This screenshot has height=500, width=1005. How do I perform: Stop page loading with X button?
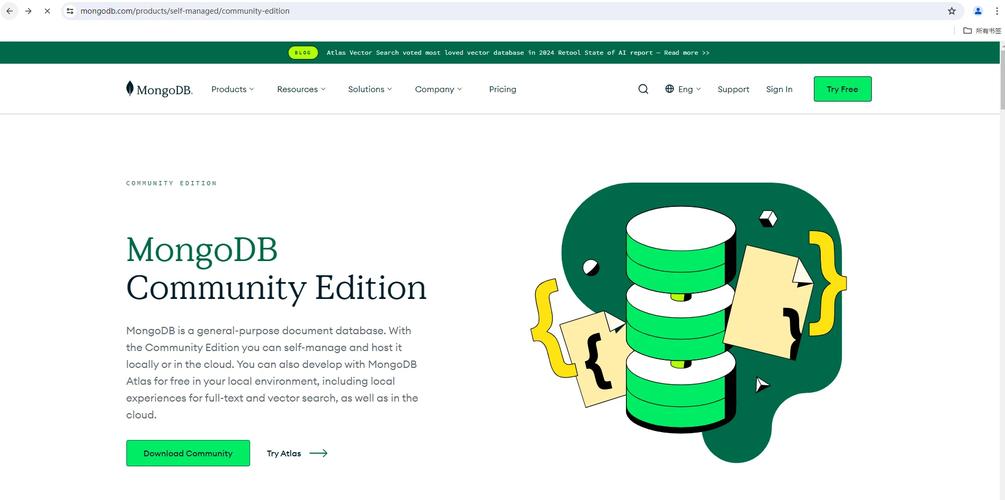[x=47, y=11]
